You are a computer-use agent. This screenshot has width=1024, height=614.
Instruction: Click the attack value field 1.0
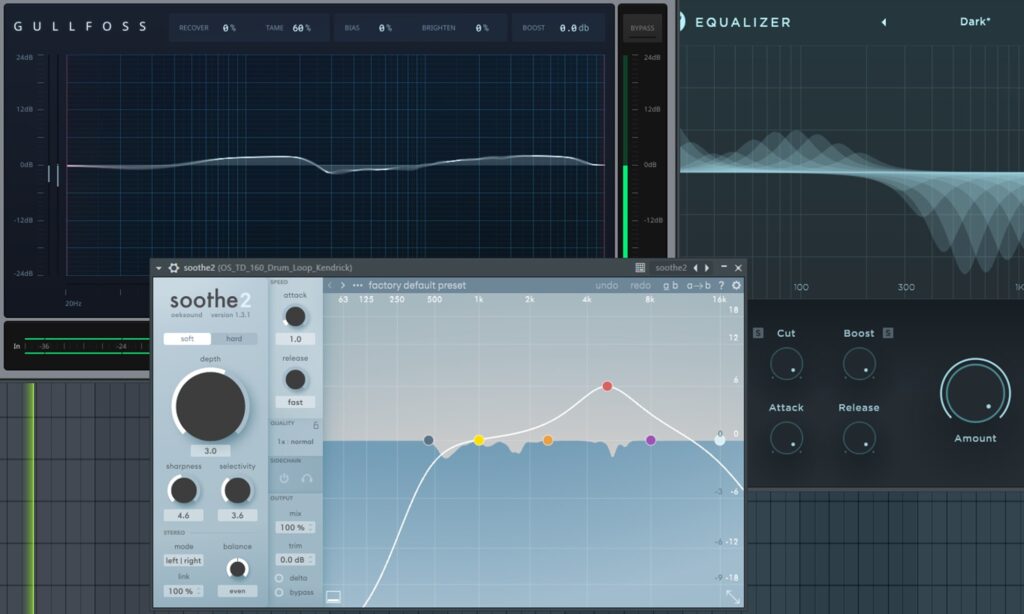click(x=295, y=339)
